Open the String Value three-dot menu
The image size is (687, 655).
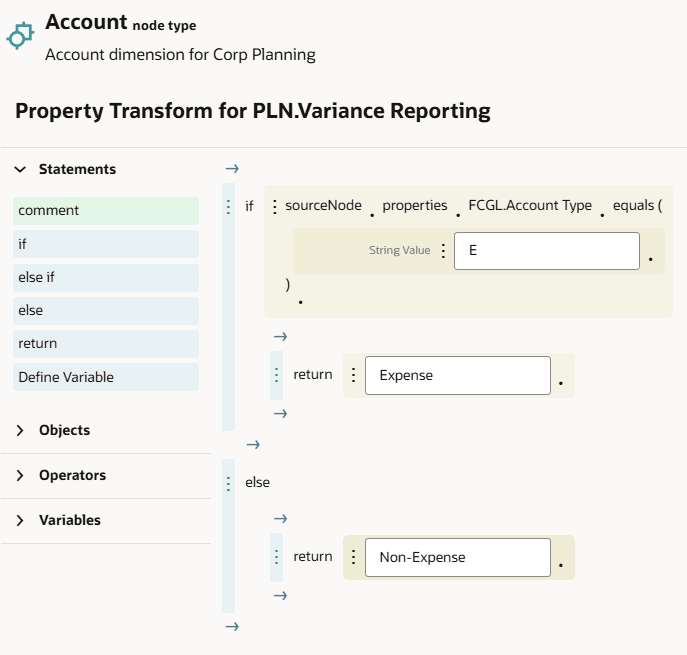pyautogui.click(x=443, y=251)
